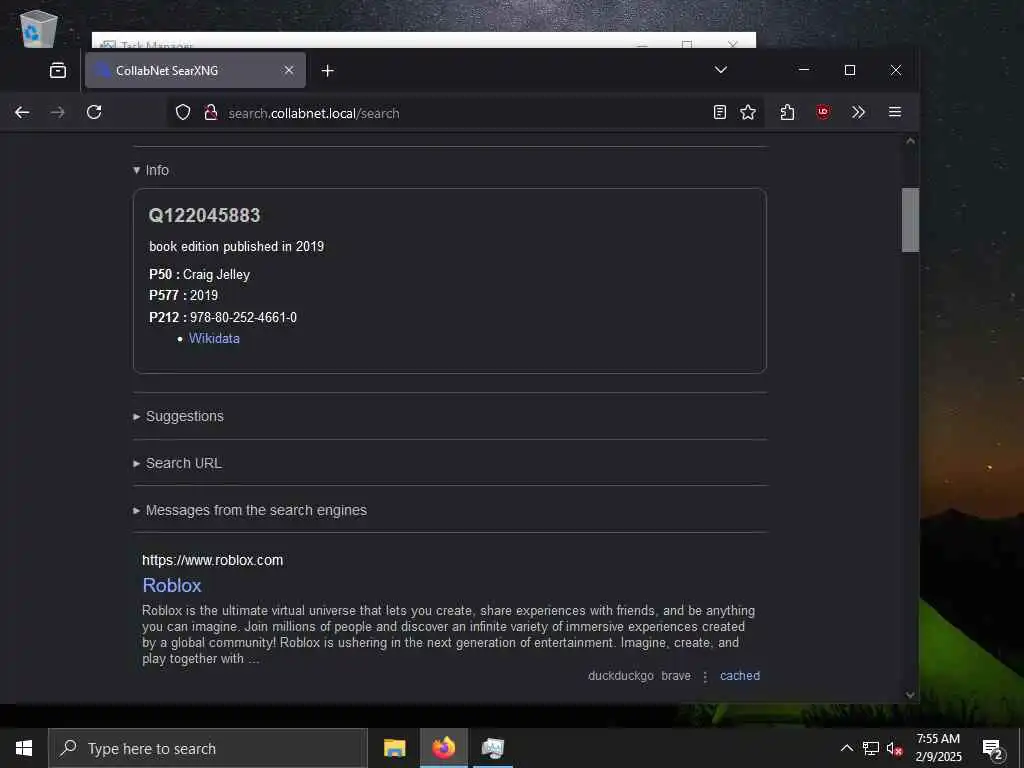Open the tracking protection shield icon
Image resolution: width=1024 pixels, height=768 pixels.
pos(183,112)
